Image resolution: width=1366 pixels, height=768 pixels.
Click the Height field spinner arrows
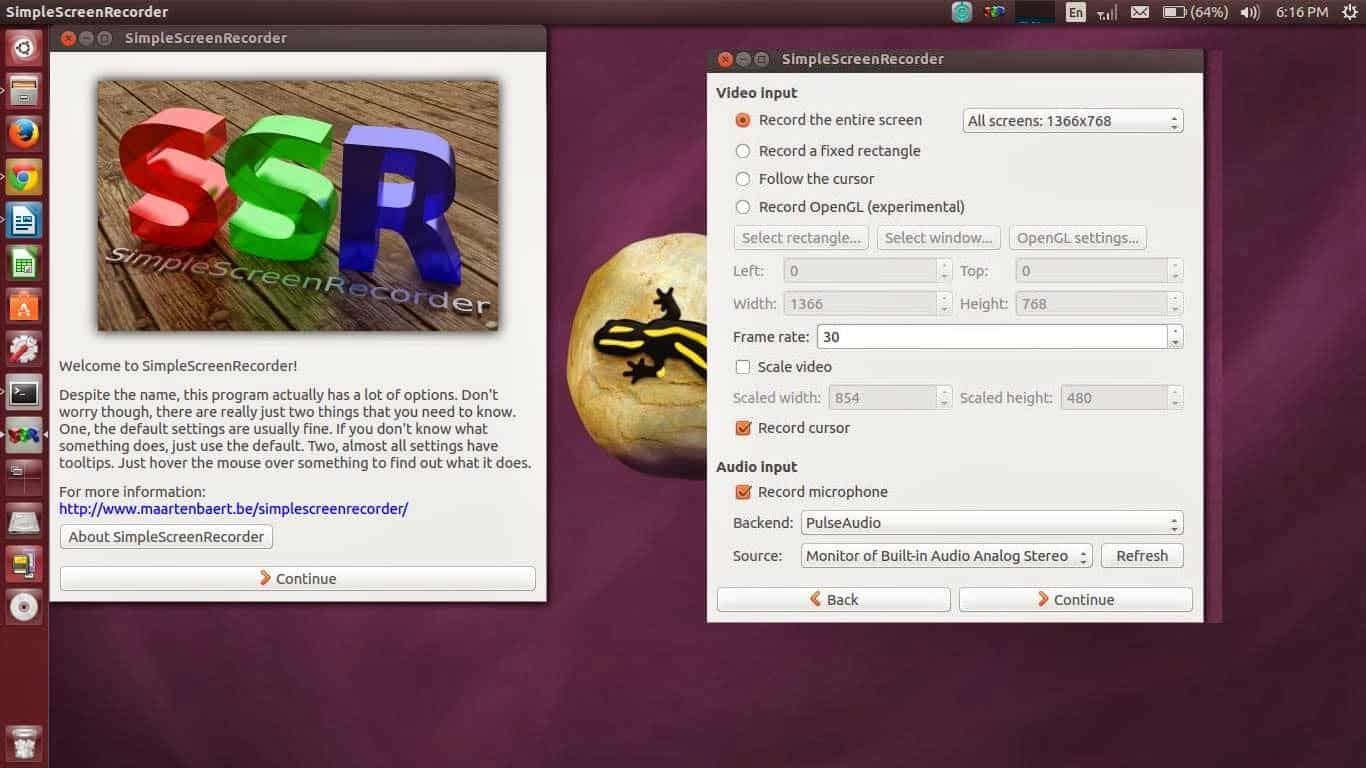click(1175, 304)
